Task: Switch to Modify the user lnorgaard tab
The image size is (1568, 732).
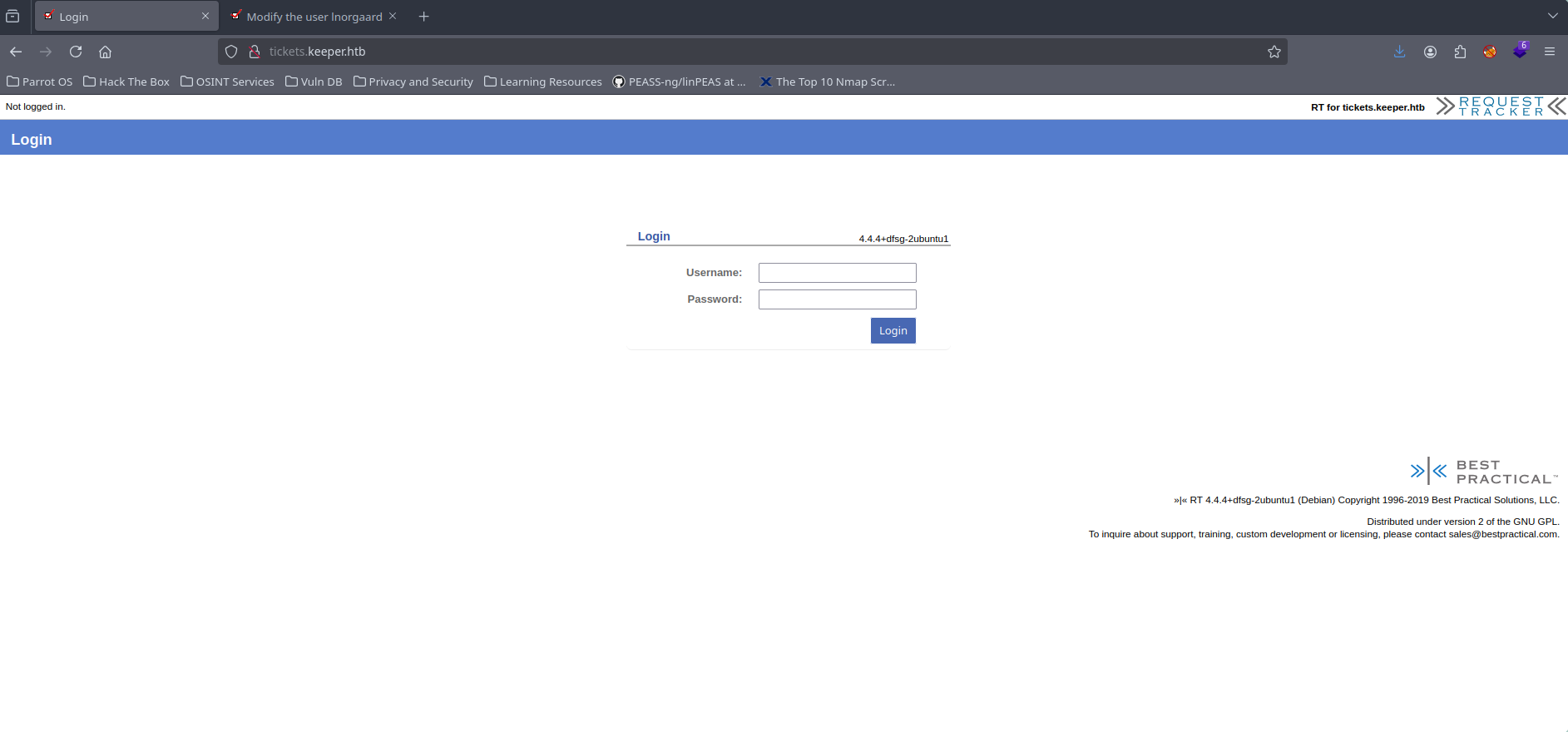Action: pos(314,17)
